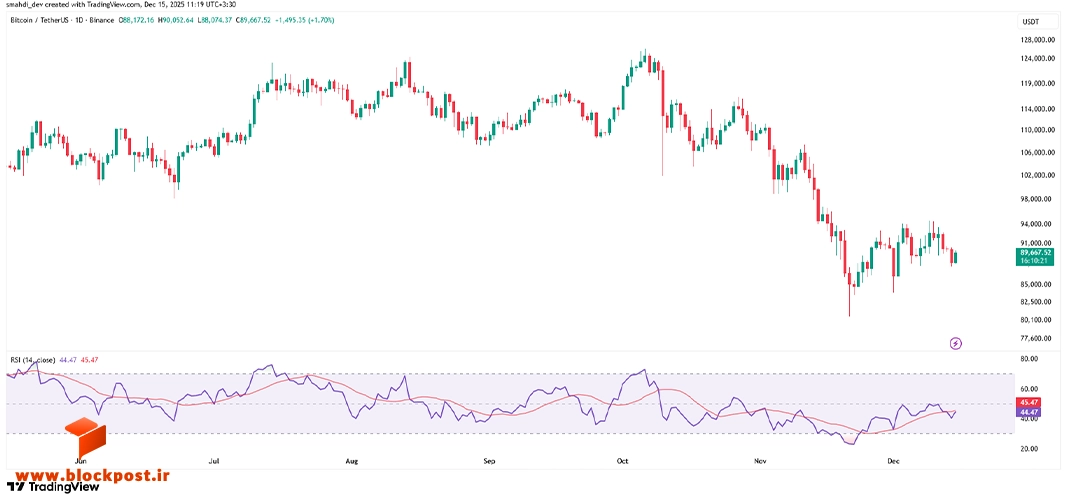The height and width of the screenshot is (500, 1066).
Task: Click the orange Blockpost cube logo
Action: 86,439
